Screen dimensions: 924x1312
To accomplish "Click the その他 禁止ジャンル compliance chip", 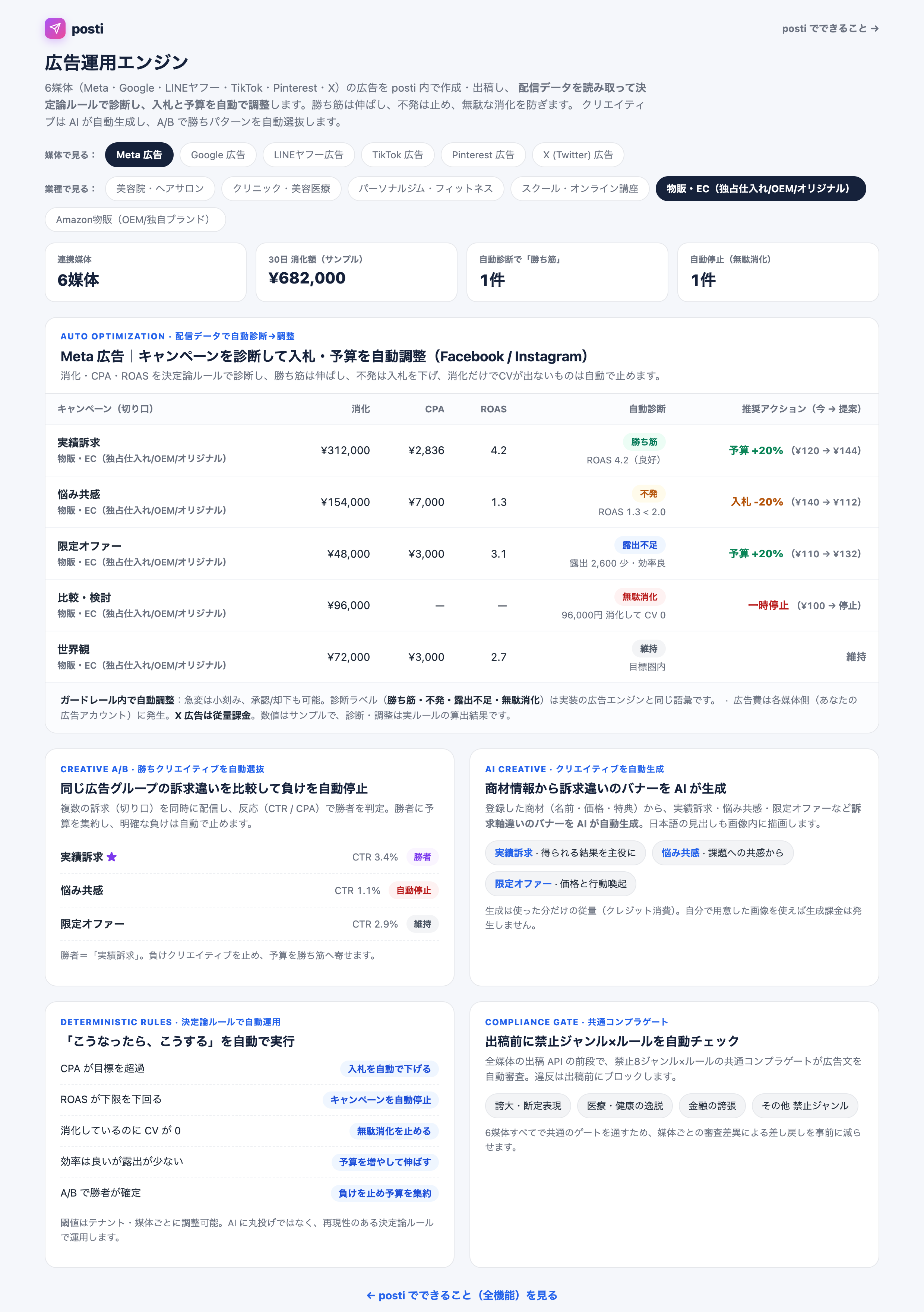I will 805,1106.
